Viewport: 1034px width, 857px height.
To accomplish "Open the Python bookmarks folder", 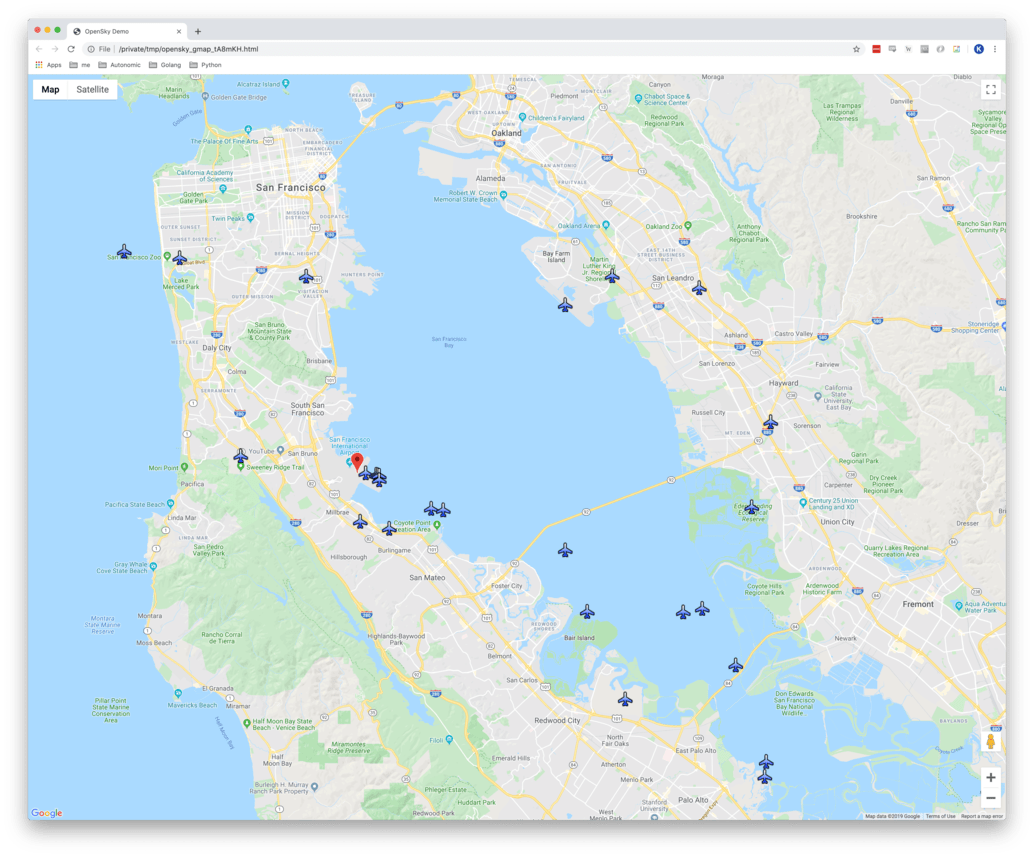I will (x=205, y=65).
